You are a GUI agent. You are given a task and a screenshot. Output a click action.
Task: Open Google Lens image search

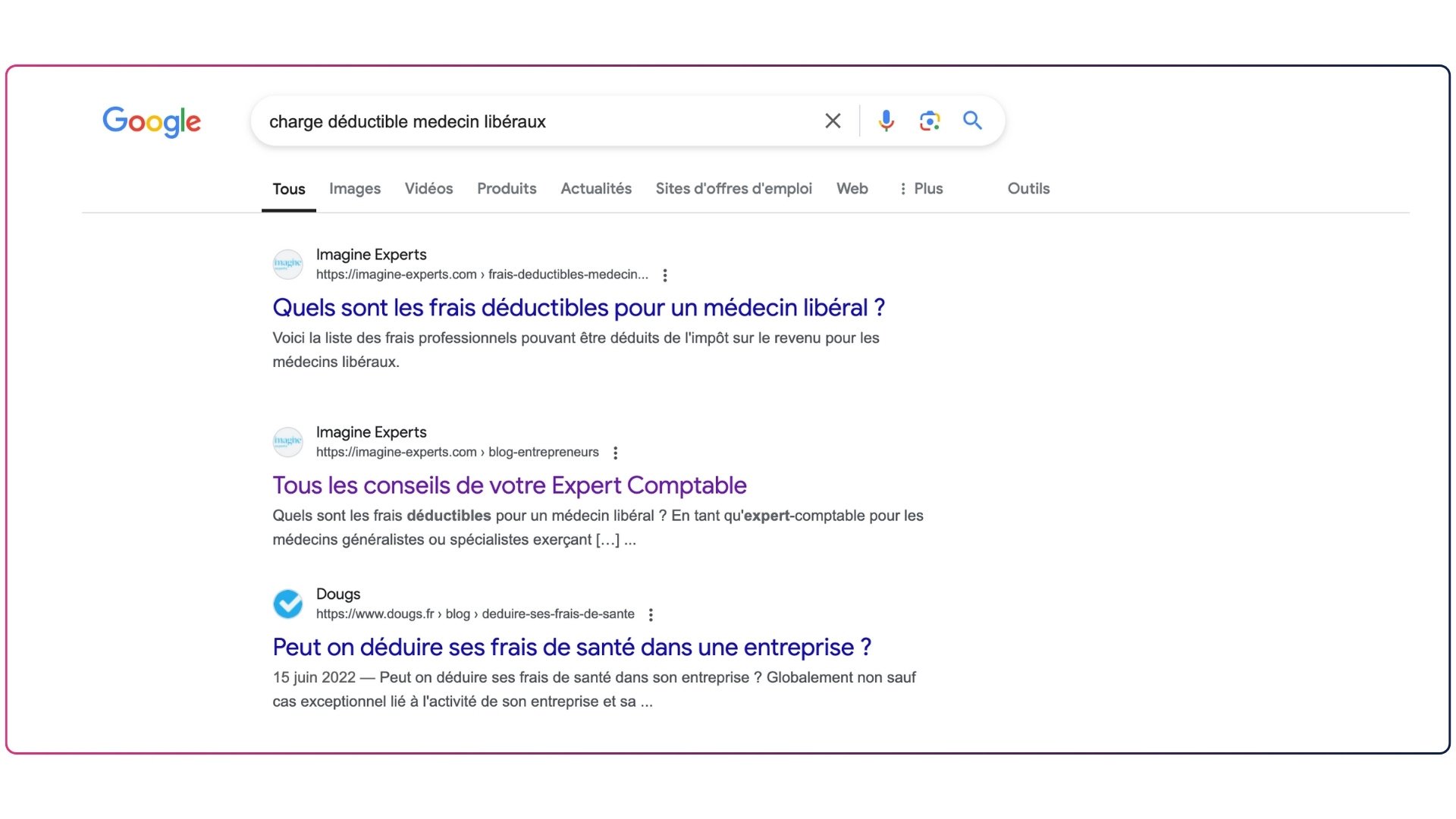[930, 121]
